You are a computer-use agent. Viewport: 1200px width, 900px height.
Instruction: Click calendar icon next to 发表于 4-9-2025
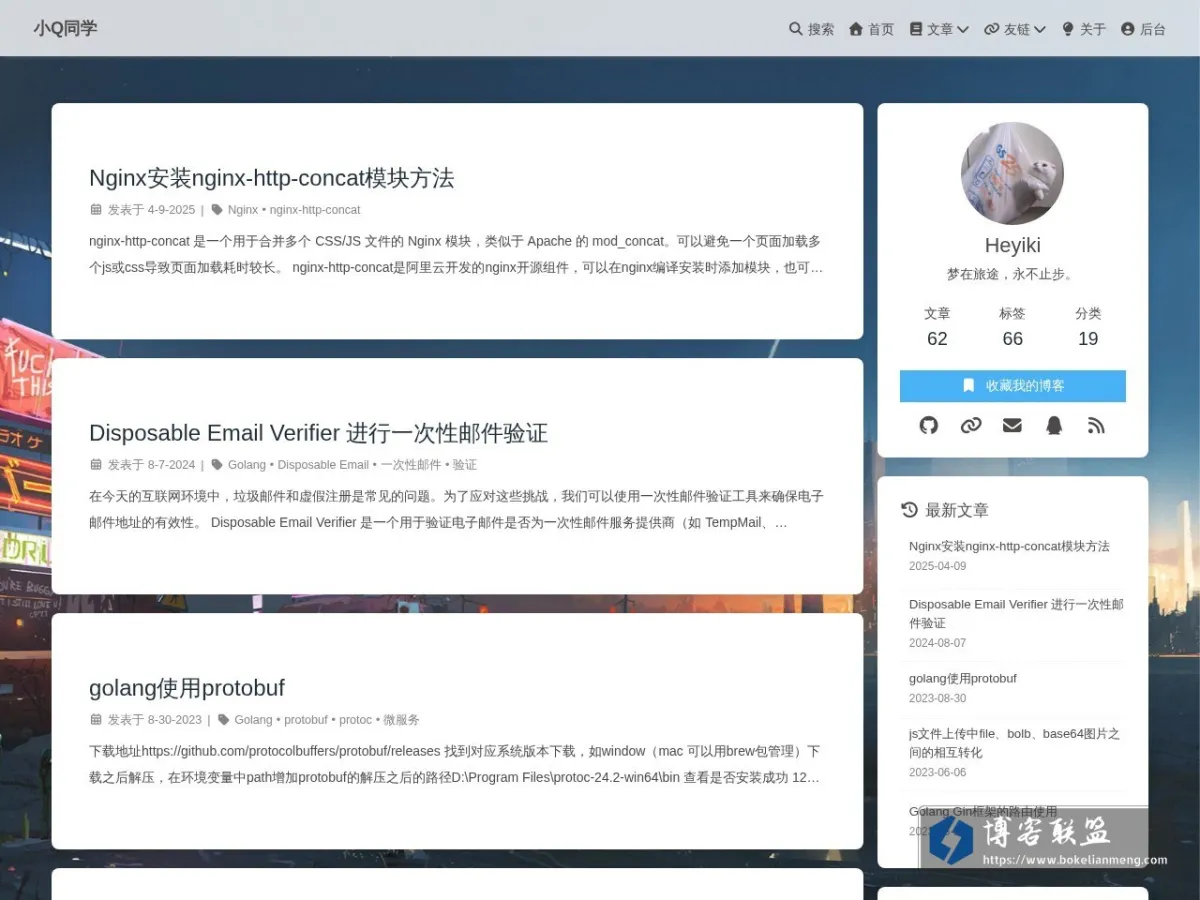[96, 210]
